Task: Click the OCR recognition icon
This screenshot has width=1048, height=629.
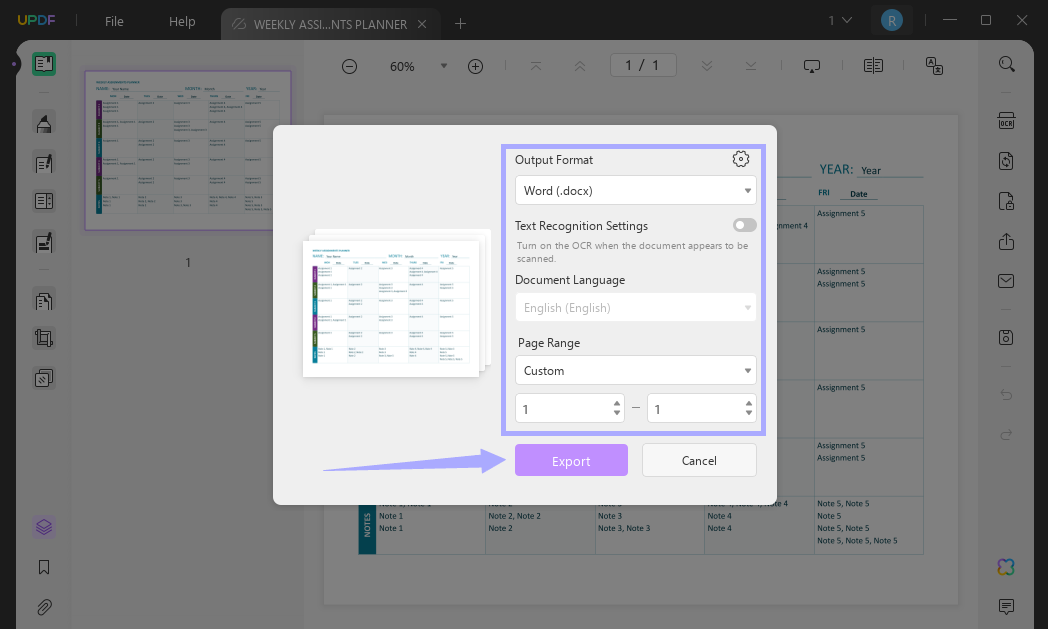Action: (1006, 120)
